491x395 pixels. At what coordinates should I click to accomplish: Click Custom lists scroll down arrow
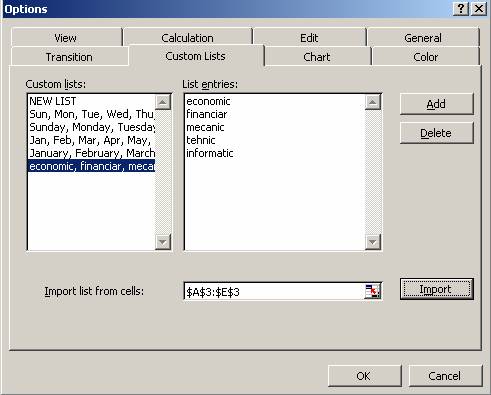pos(163,242)
